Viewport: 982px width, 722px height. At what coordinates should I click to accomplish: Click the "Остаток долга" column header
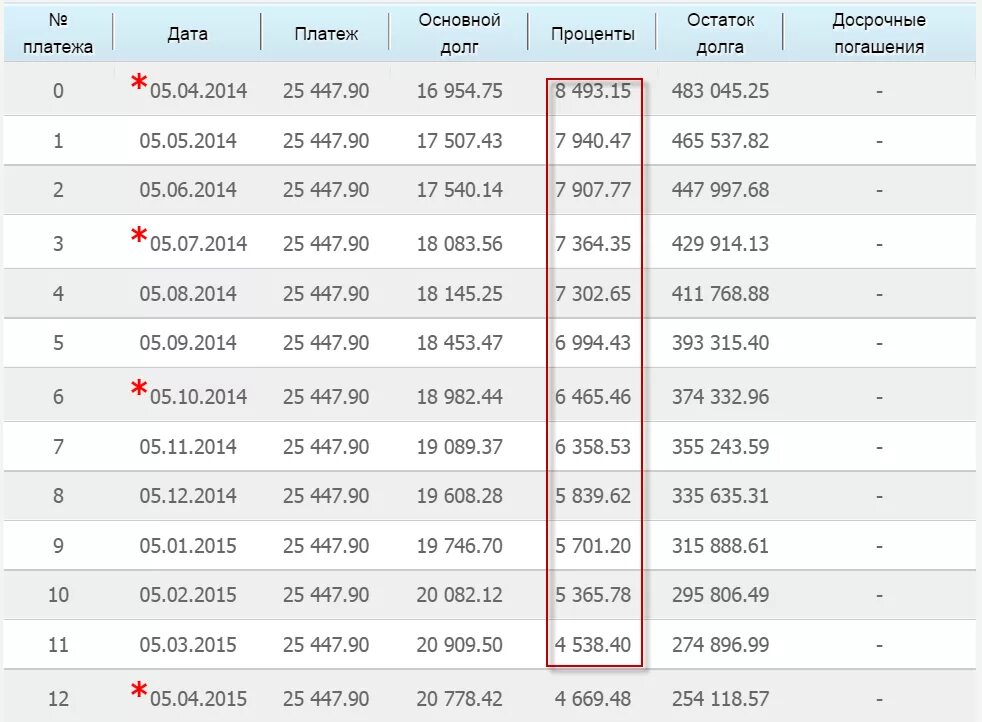point(720,33)
